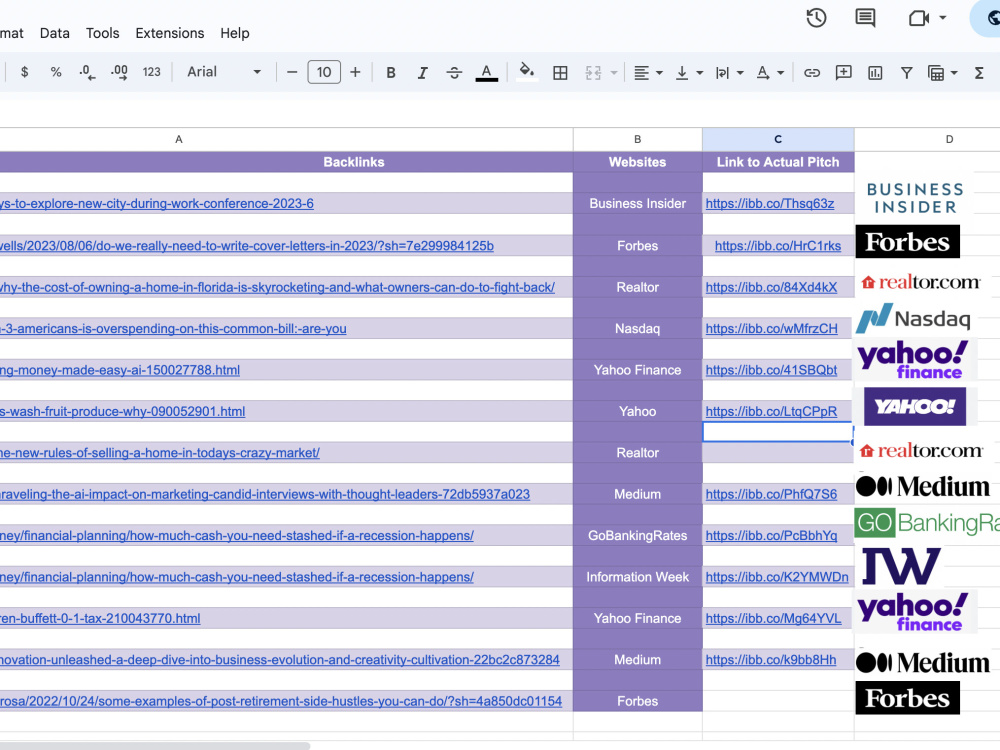The image size is (1000, 750).
Task: Open the Data menu
Action: pyautogui.click(x=54, y=33)
